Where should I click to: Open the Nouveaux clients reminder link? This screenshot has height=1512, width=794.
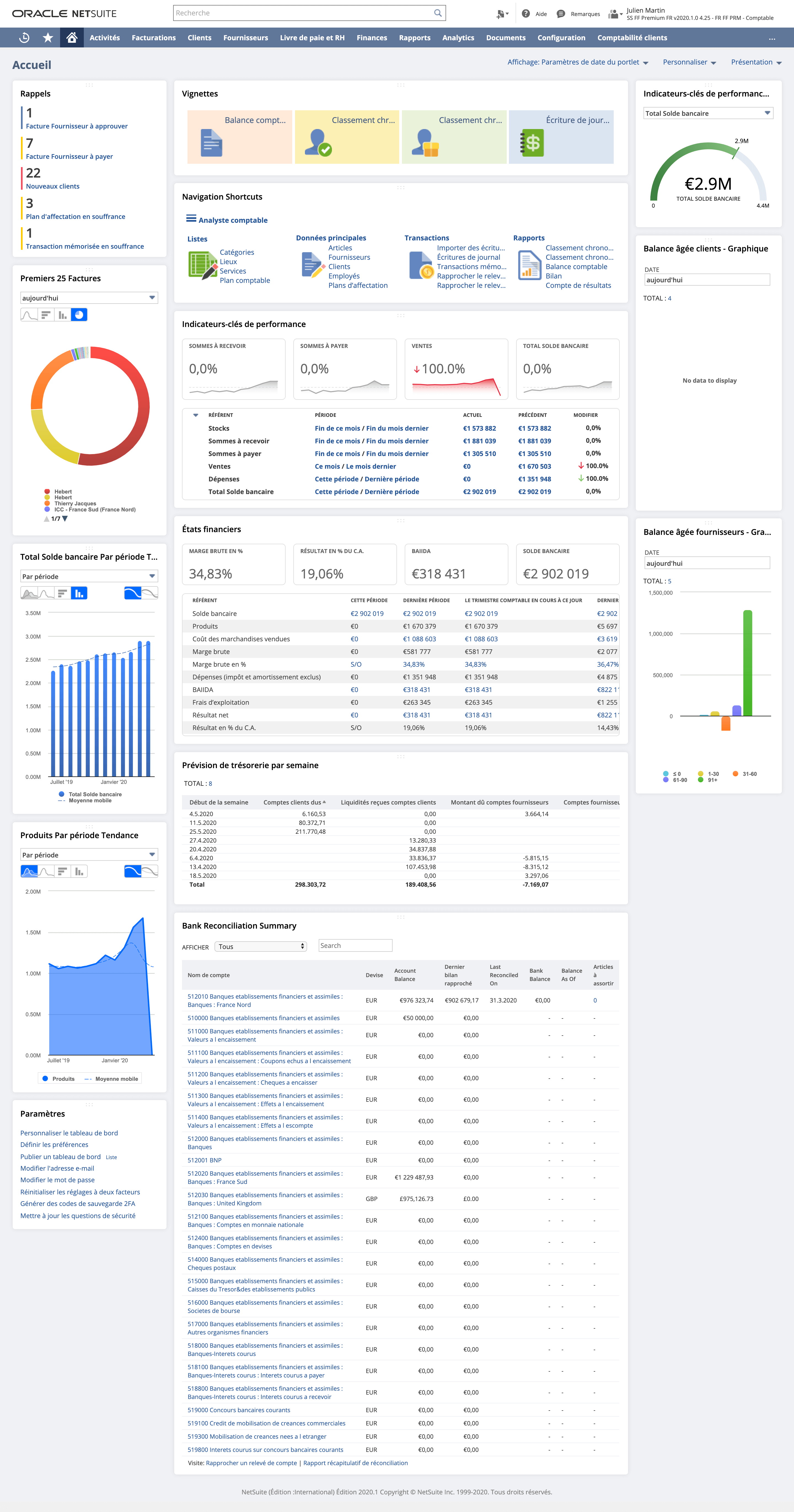53,186
